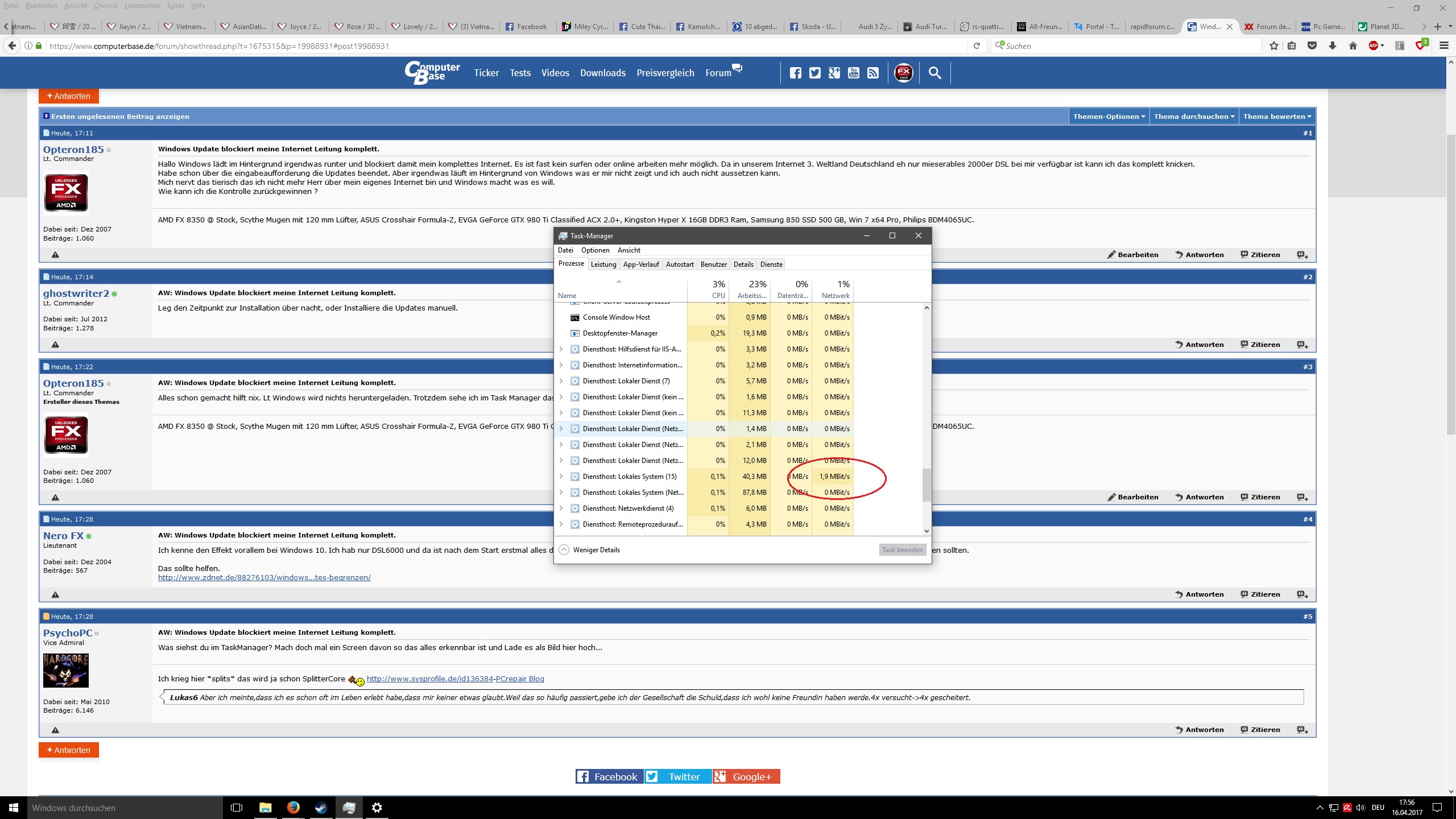Open the zdnet.de link in post #4

pyautogui.click(x=264, y=578)
